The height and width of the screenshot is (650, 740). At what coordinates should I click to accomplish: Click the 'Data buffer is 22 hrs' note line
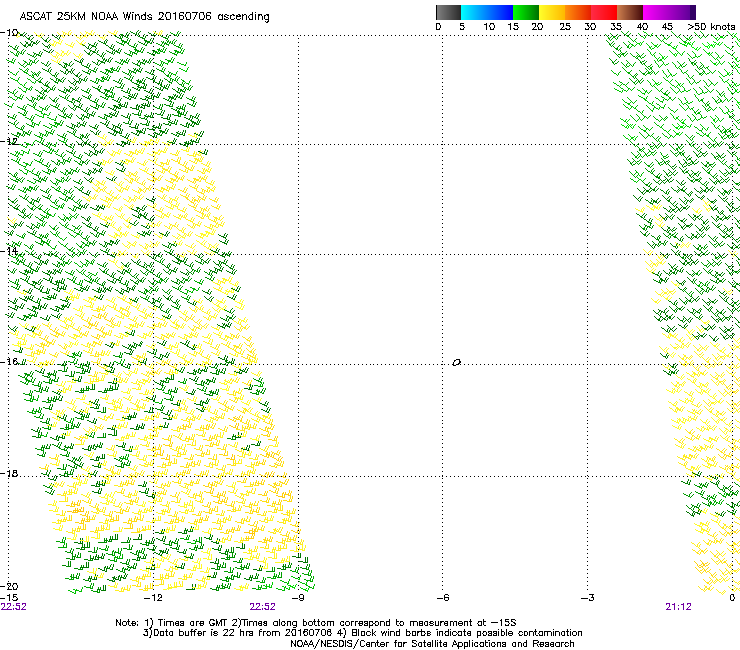tap(362, 633)
